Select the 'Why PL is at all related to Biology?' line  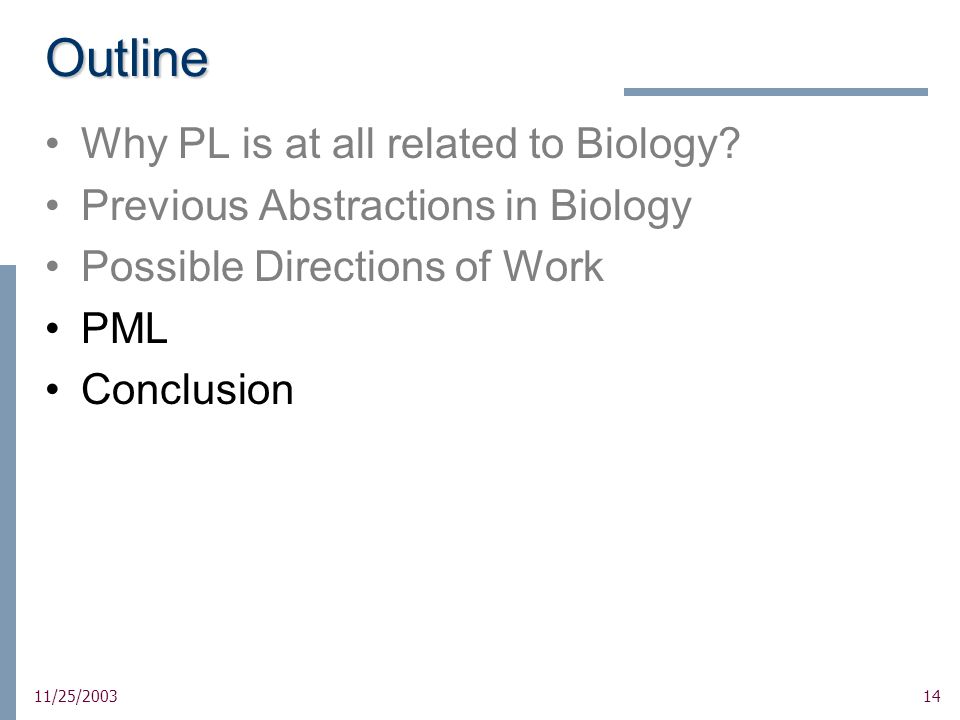(411, 144)
